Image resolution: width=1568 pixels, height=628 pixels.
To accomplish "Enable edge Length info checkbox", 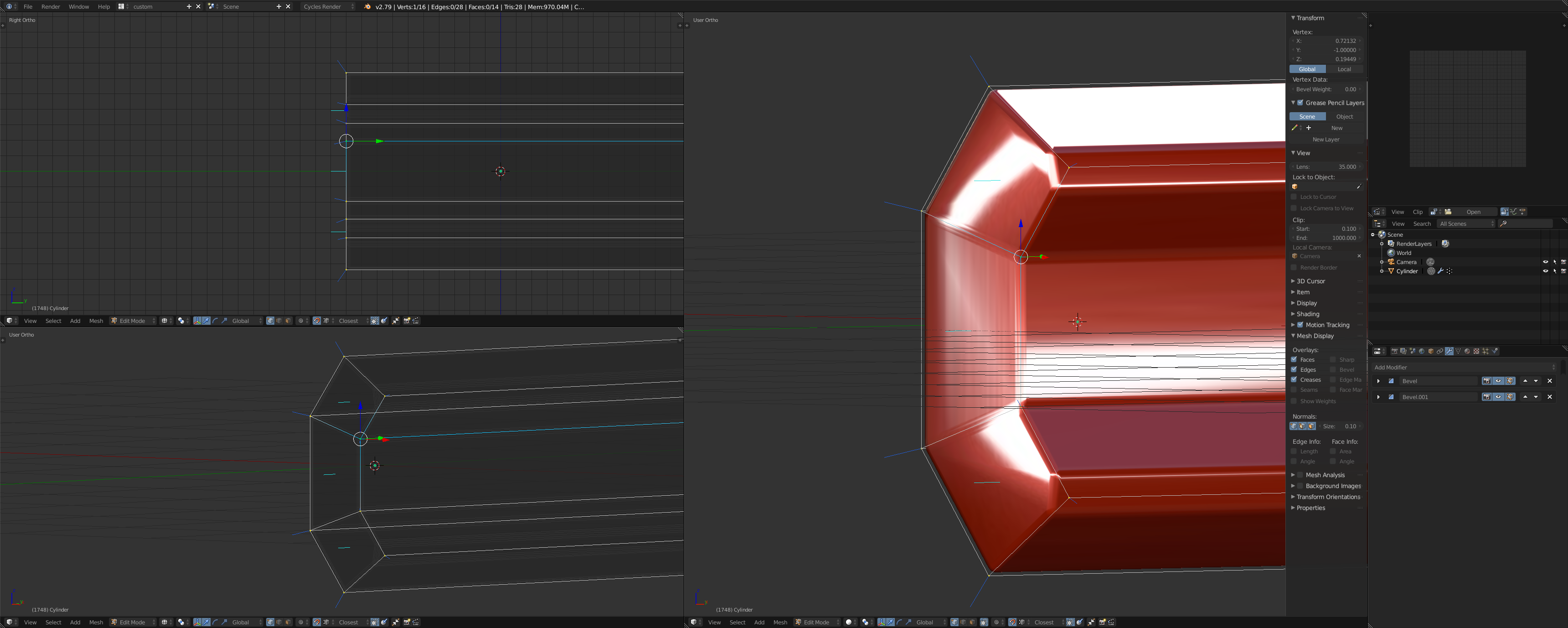I will 1294,452.
